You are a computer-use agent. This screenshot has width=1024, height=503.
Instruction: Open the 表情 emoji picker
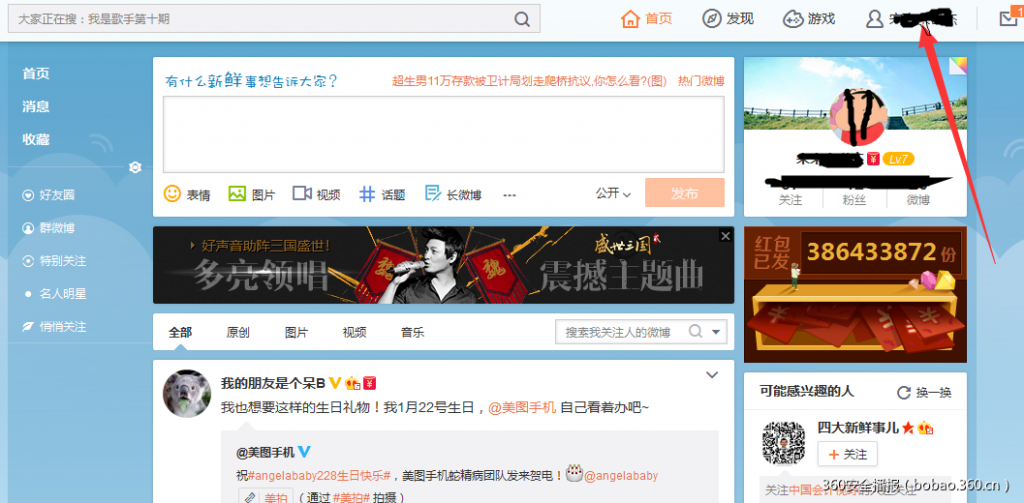point(173,193)
